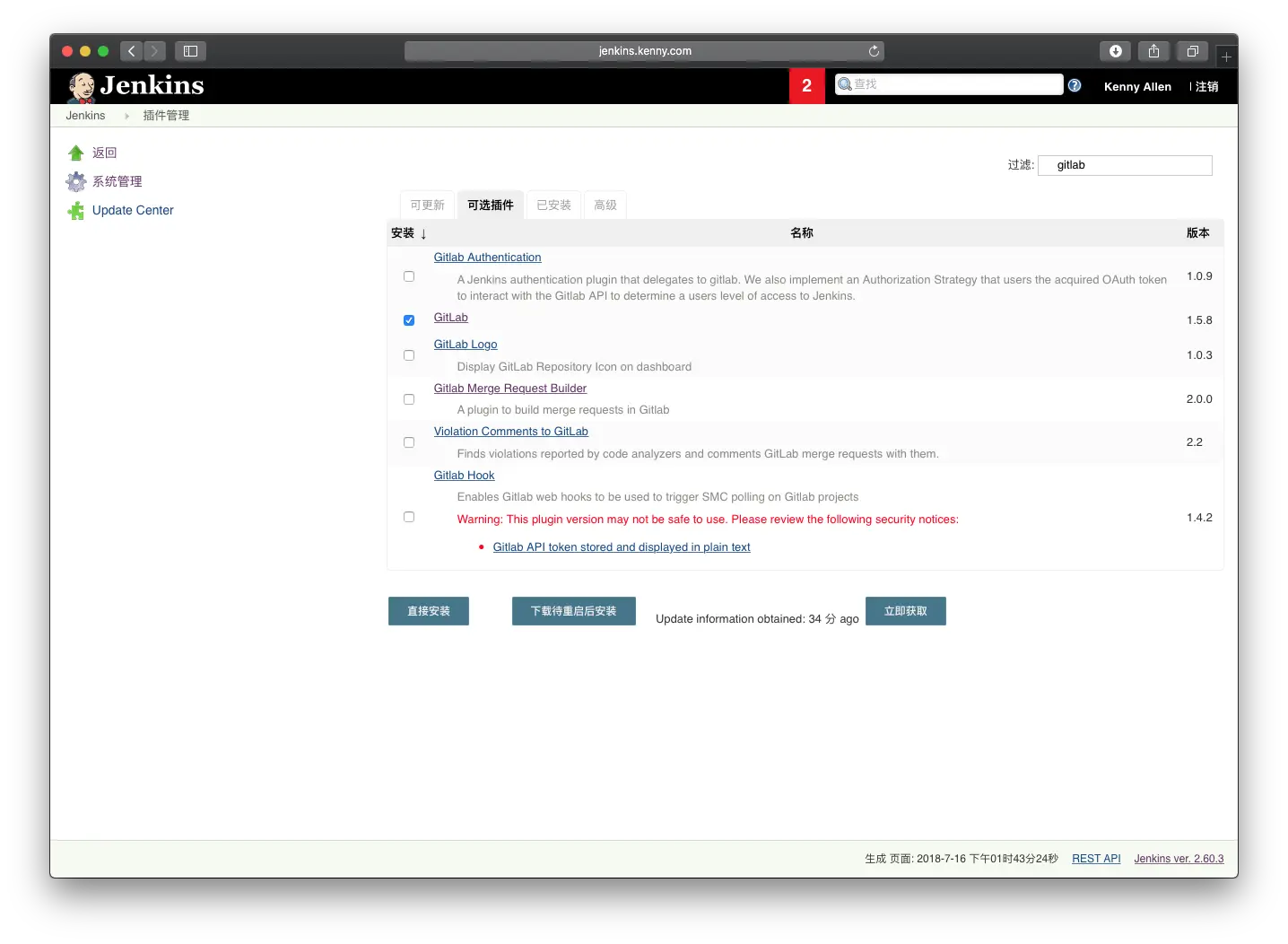Viewport: 1288px width, 944px height.
Task: Focus the 查找 search box
Action: tap(949, 84)
